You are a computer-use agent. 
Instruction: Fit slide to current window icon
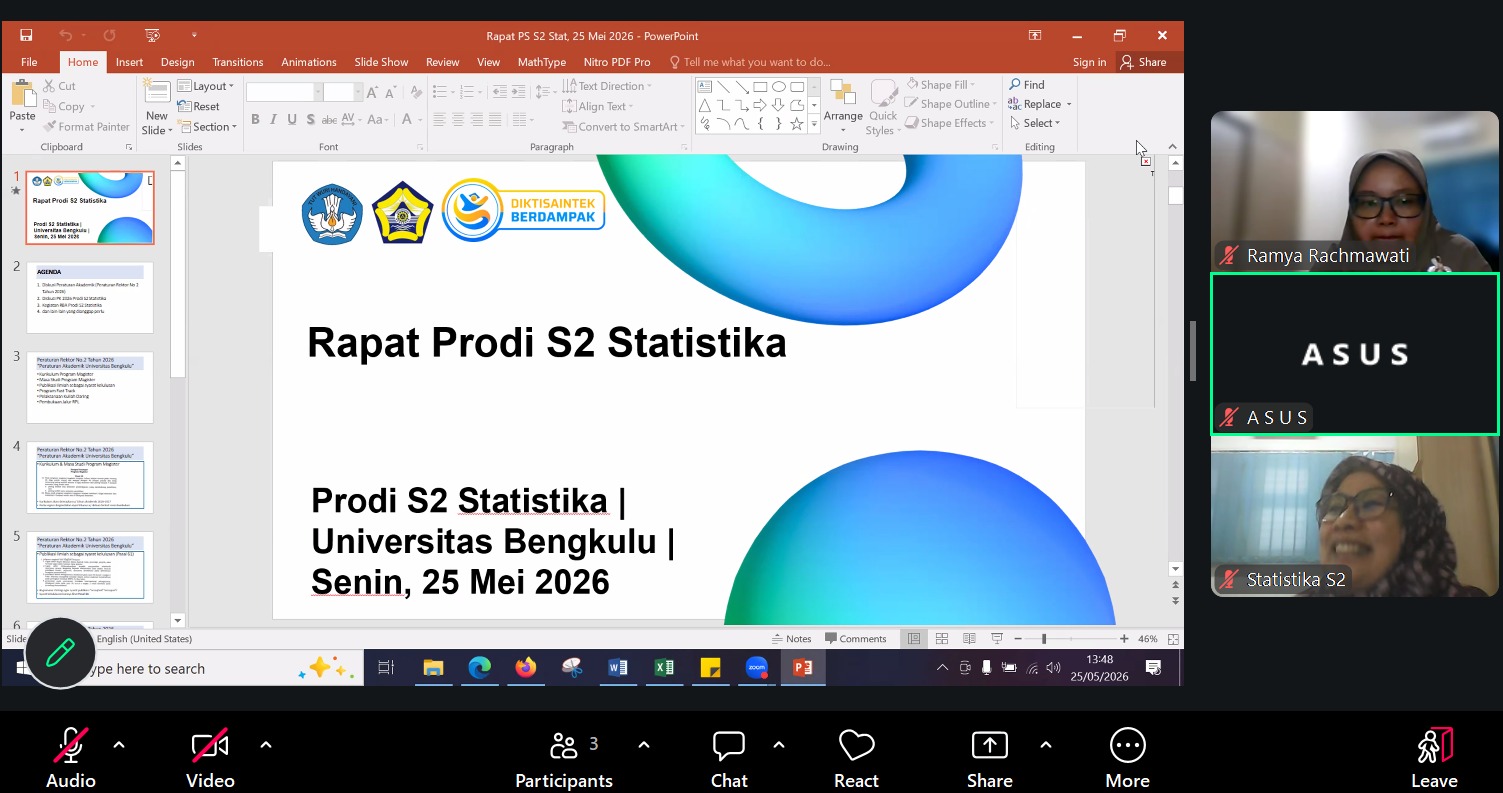[1174, 638]
